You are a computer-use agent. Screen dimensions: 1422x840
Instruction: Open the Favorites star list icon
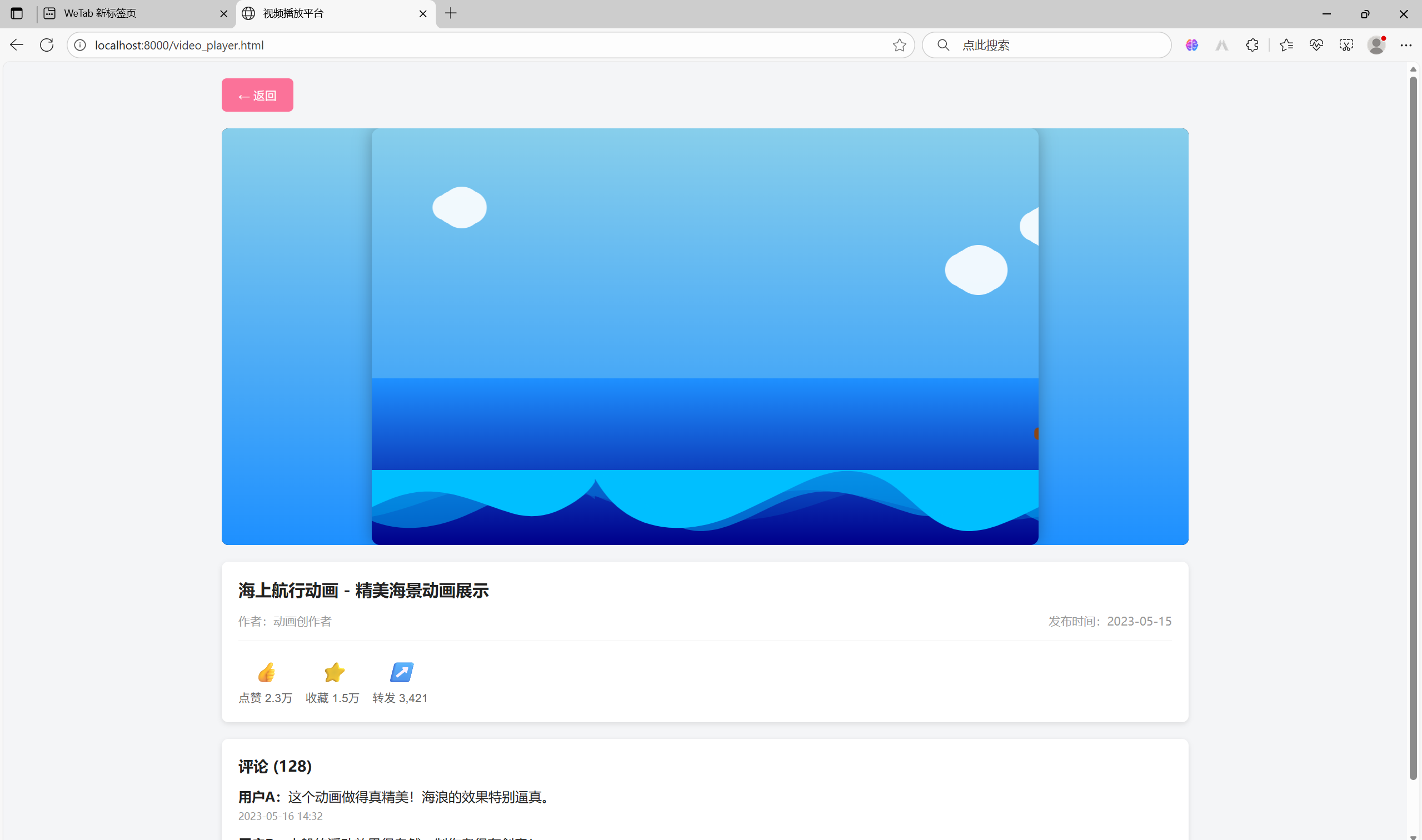pos(1286,44)
